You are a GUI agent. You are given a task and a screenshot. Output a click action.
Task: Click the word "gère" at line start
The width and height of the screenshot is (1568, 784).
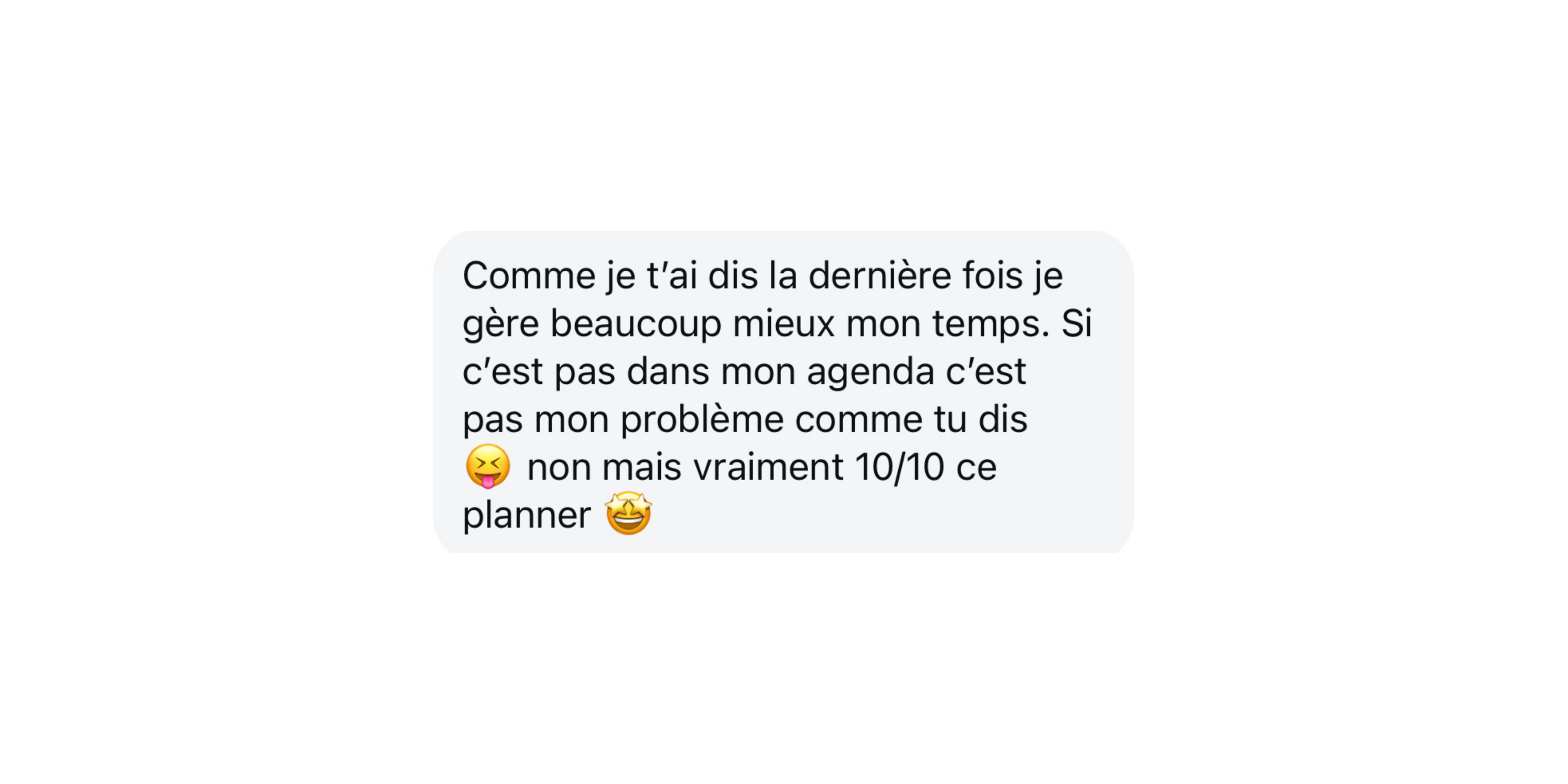[500, 325]
